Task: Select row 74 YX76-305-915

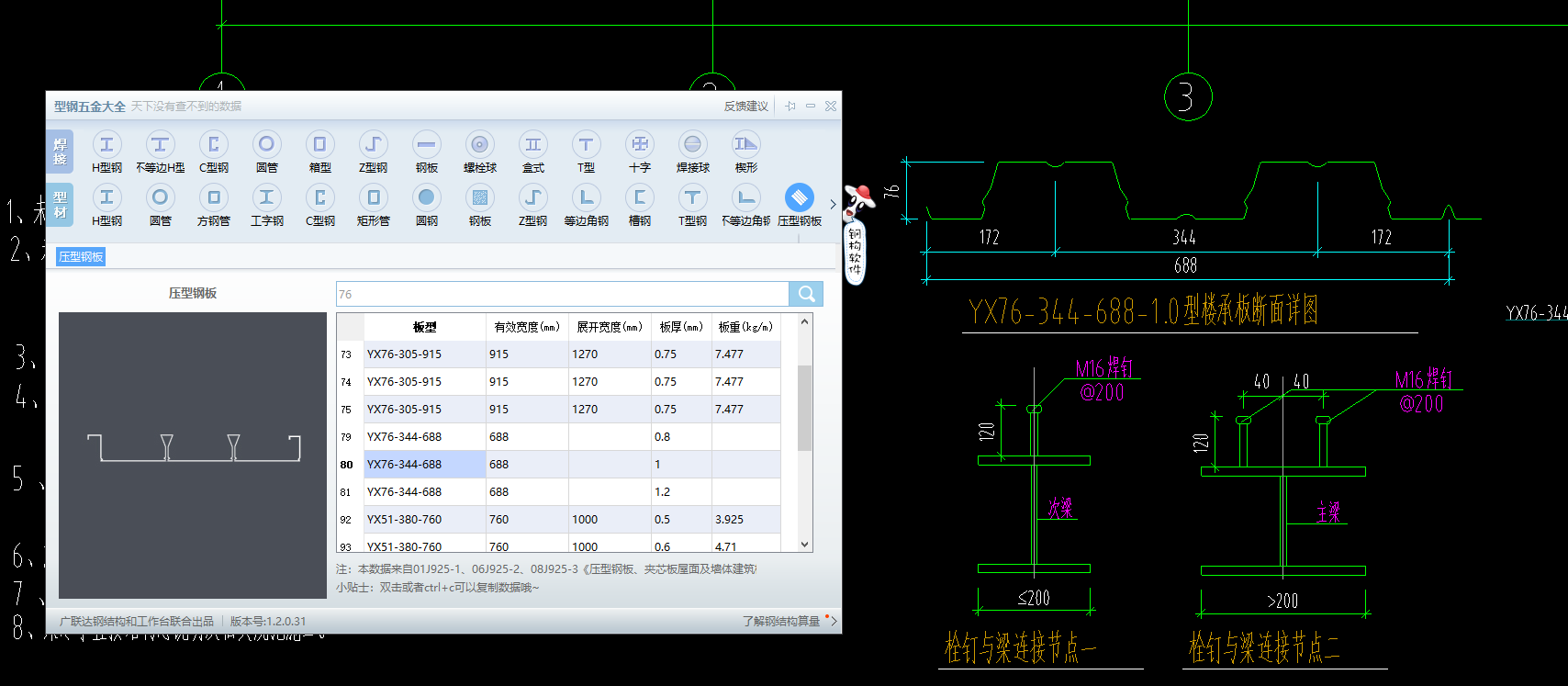Action: (558, 382)
